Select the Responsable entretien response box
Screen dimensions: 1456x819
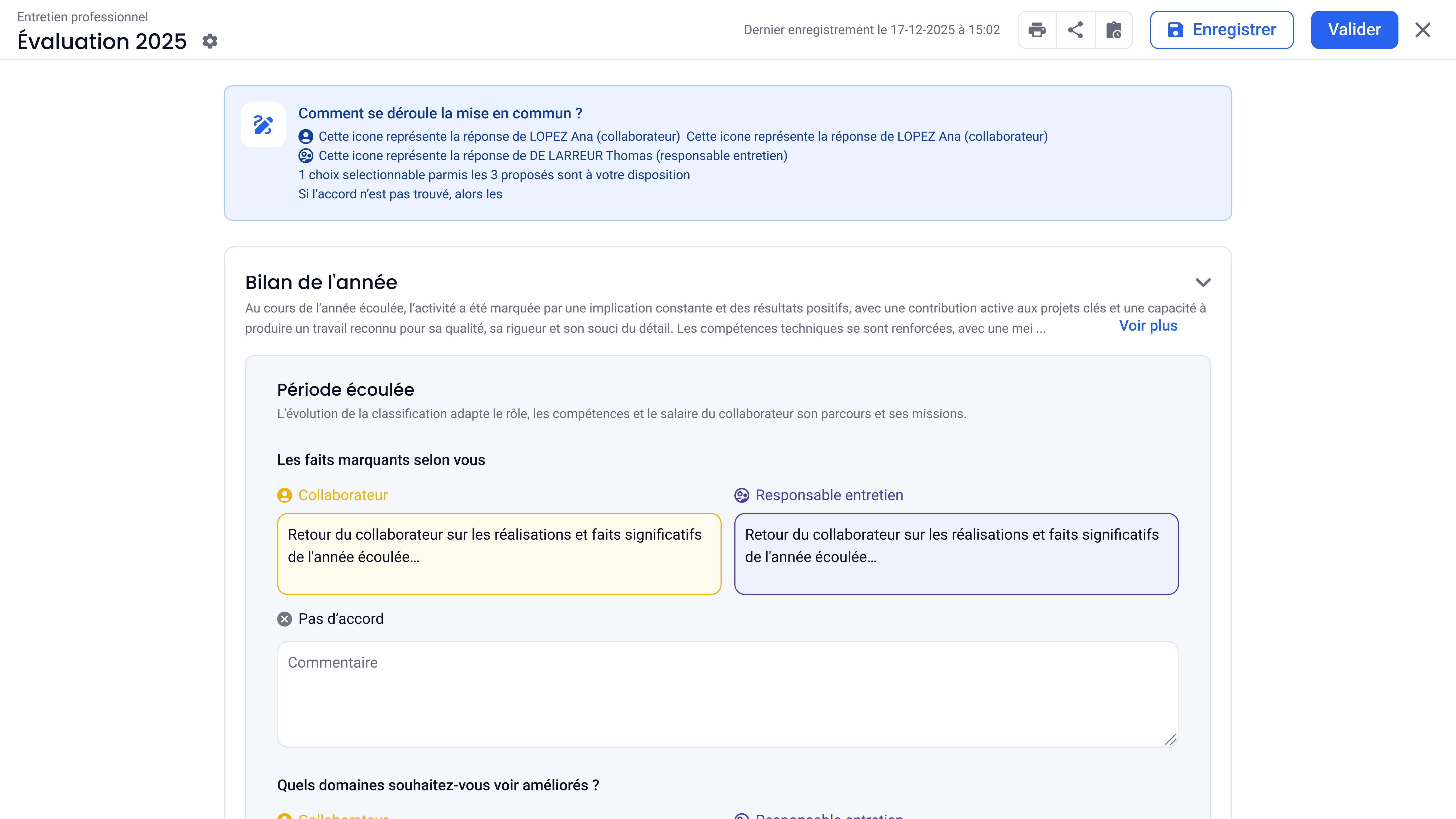(x=956, y=554)
